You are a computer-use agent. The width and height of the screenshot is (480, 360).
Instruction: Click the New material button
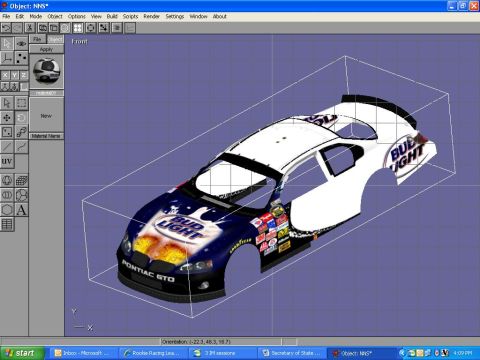tap(46, 116)
